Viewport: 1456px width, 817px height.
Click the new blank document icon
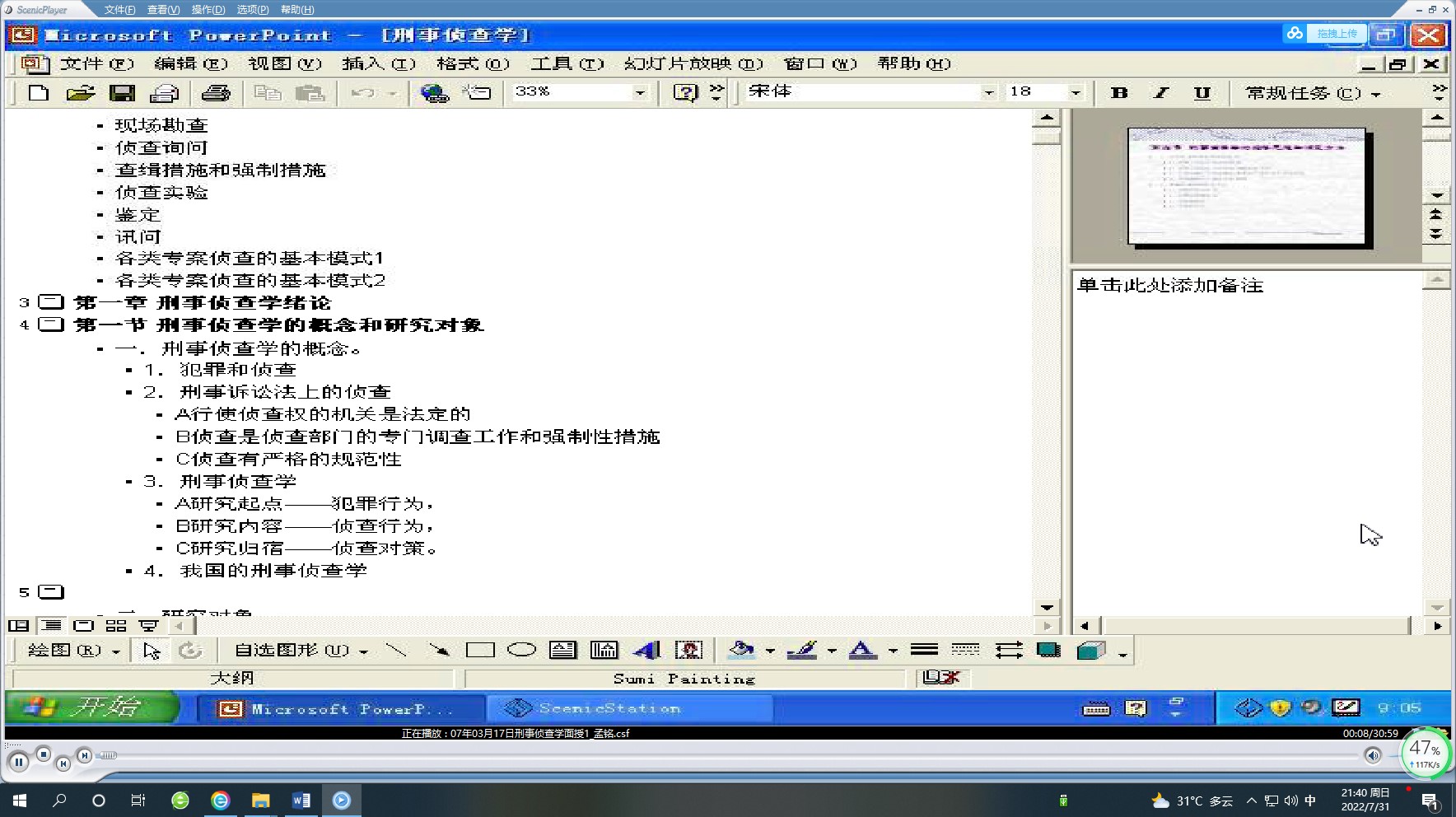(x=38, y=93)
